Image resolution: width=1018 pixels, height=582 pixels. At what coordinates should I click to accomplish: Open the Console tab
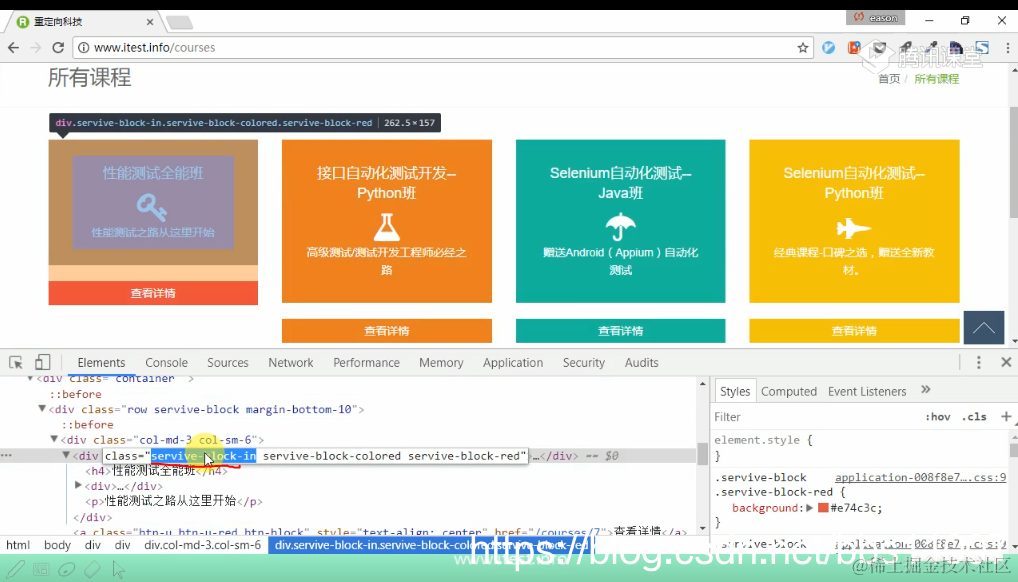click(x=166, y=362)
